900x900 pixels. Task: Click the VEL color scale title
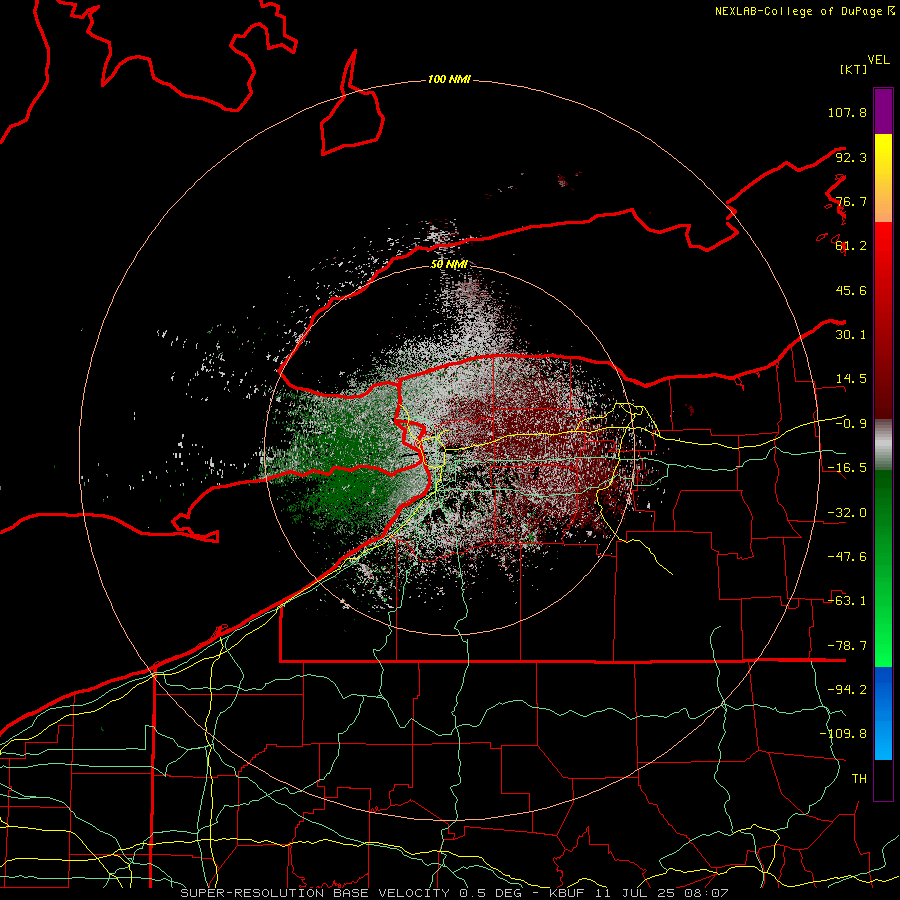(879, 60)
